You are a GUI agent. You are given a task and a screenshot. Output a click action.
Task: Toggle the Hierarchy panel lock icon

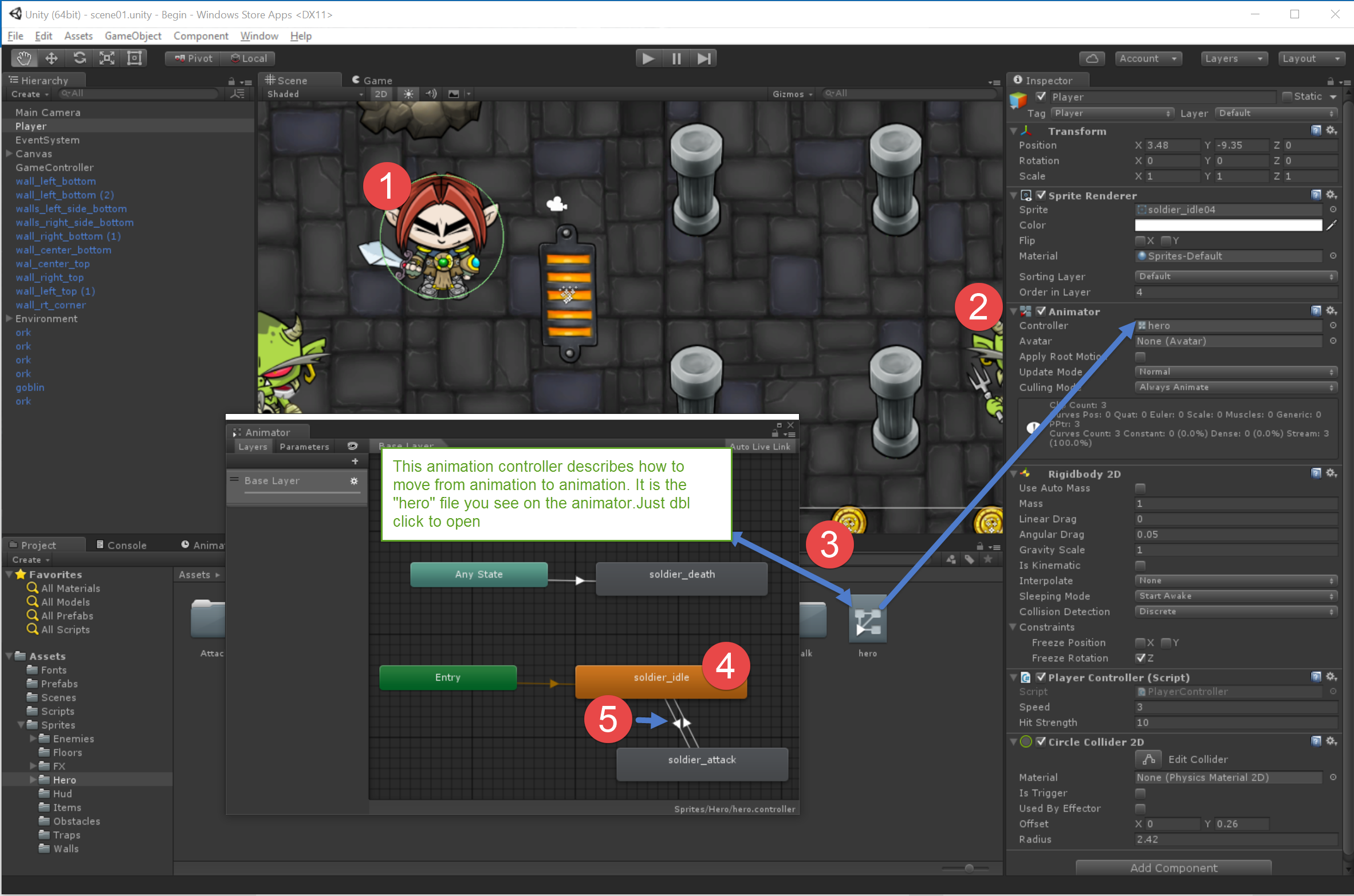pos(231,81)
